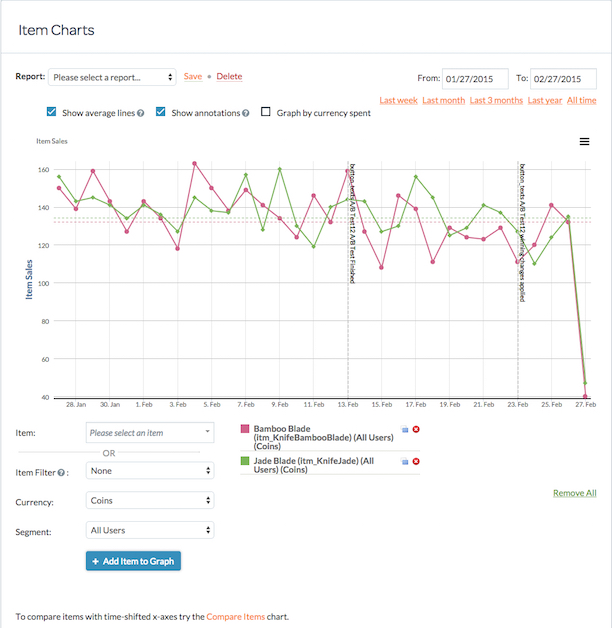This screenshot has width=612, height=628.
Task: Uncheck the Show average lines checkbox
Action: tap(51, 112)
